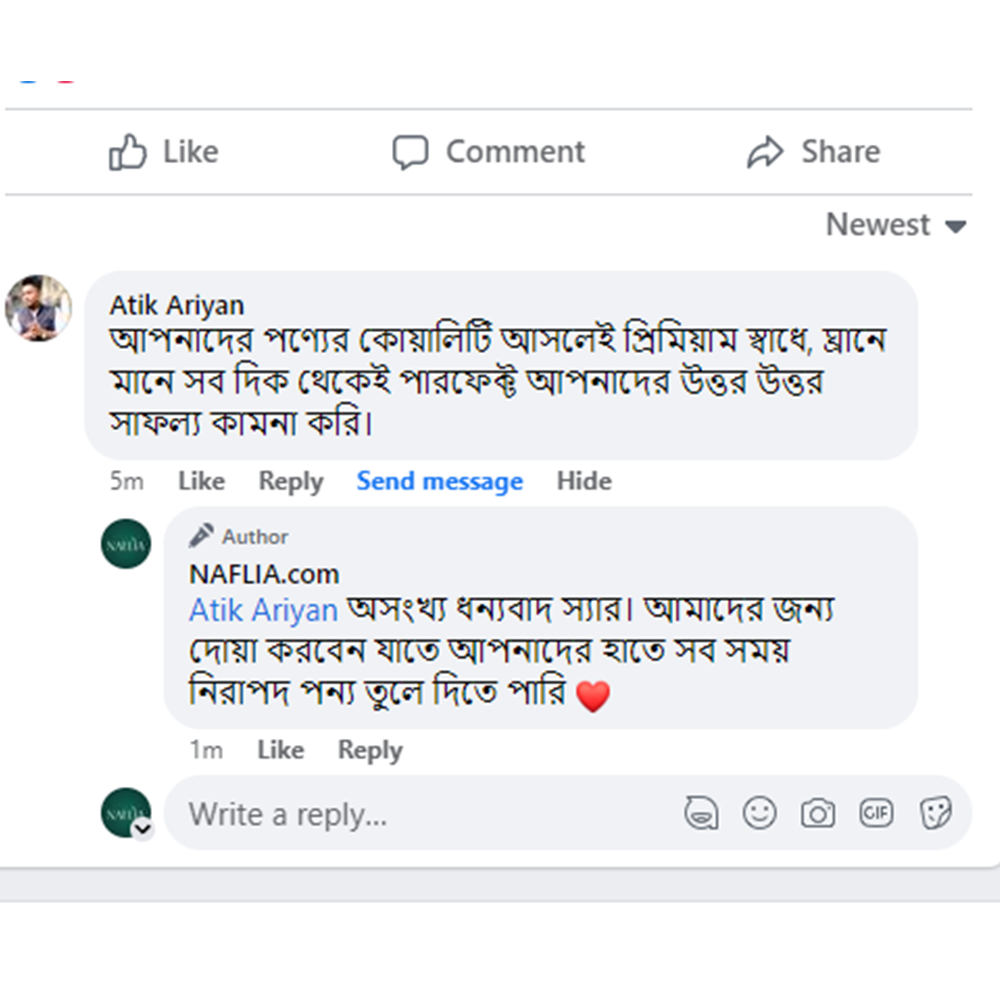Open the Newest sort dropdown
The height and width of the screenshot is (1000, 1000).
(x=895, y=225)
